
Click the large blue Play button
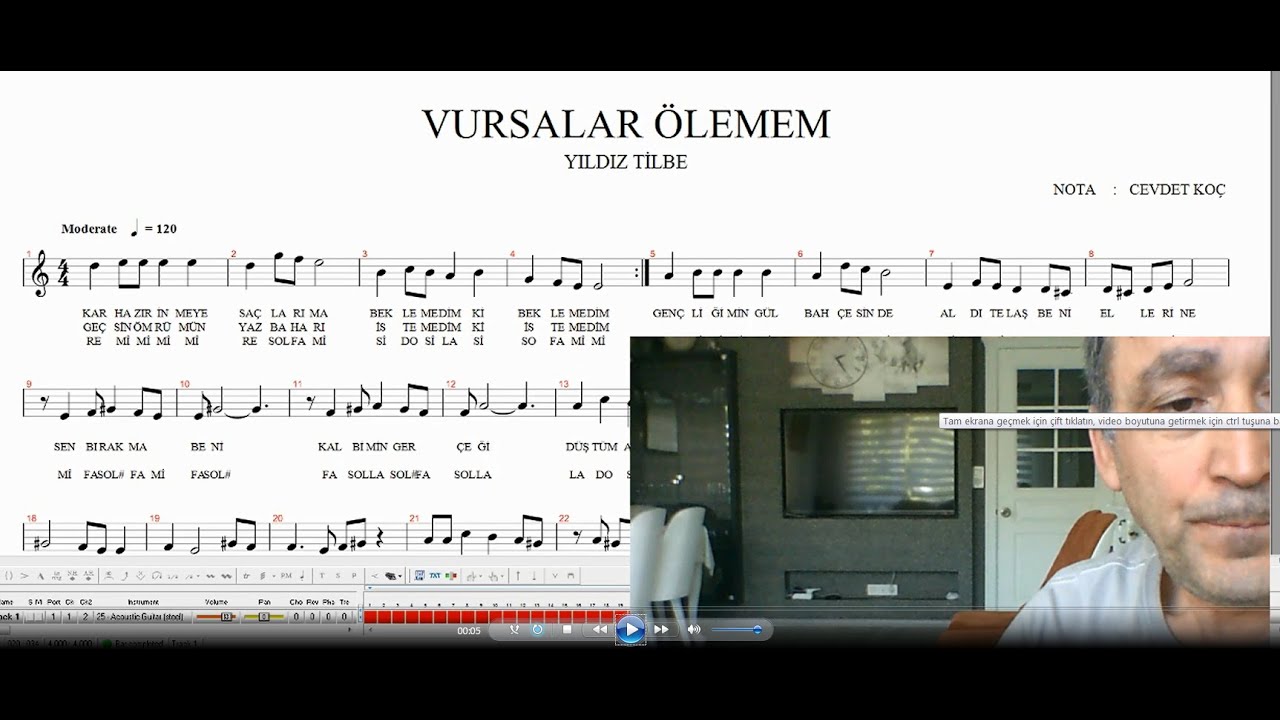629,629
